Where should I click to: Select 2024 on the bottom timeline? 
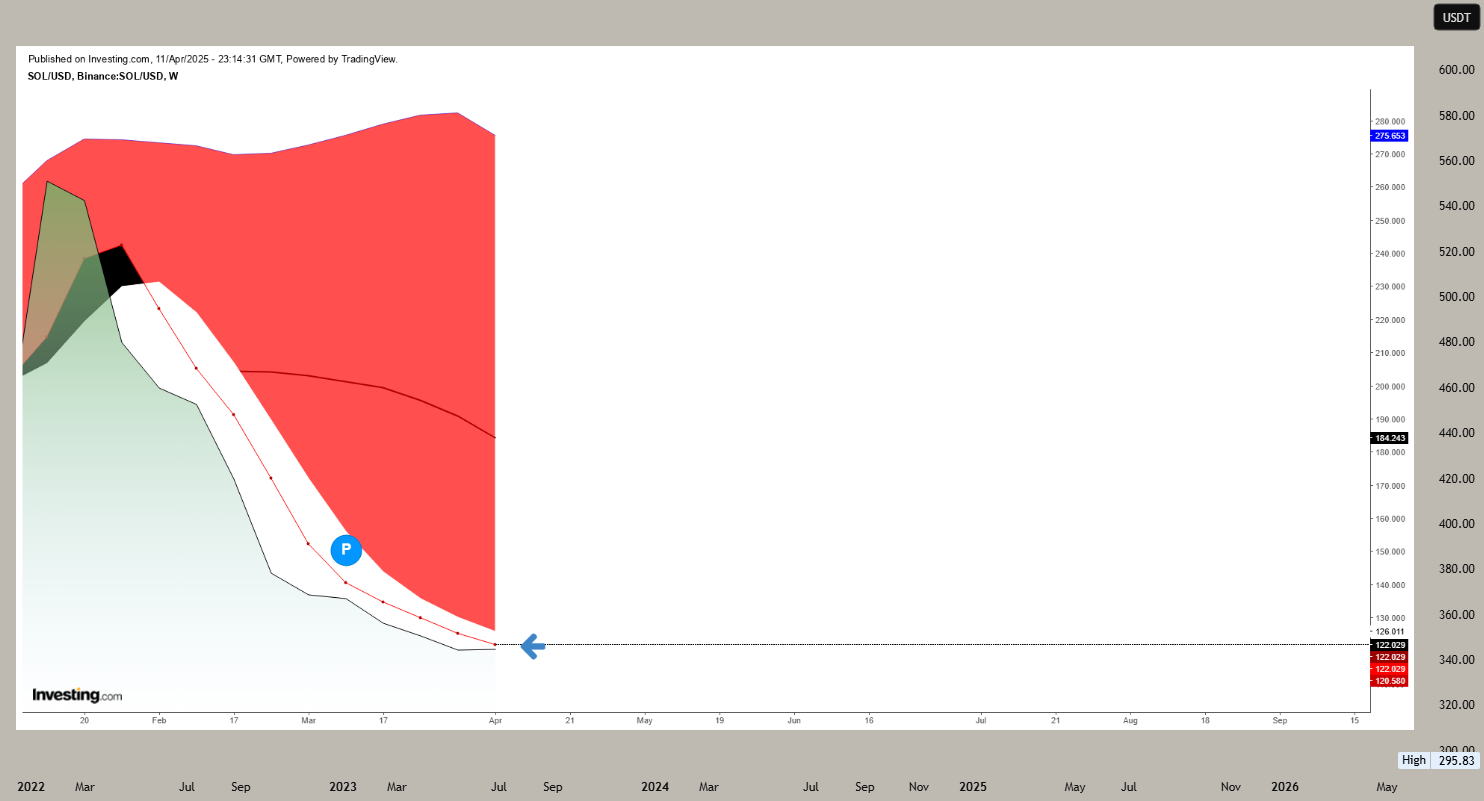click(655, 787)
